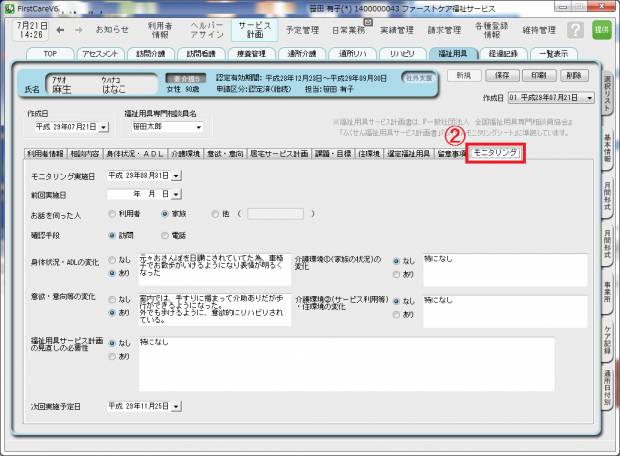Viewport: 620px width, 456px height.
Task: Open the 選択リスト side panel tab
Action: (x=608, y=93)
